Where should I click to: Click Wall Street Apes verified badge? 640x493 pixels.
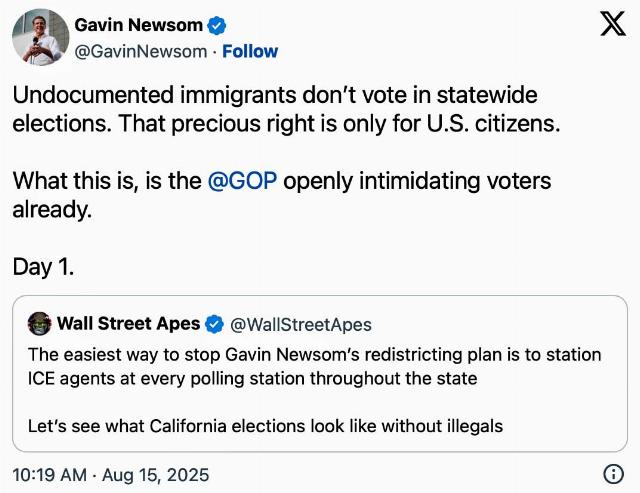pyautogui.click(x=214, y=324)
